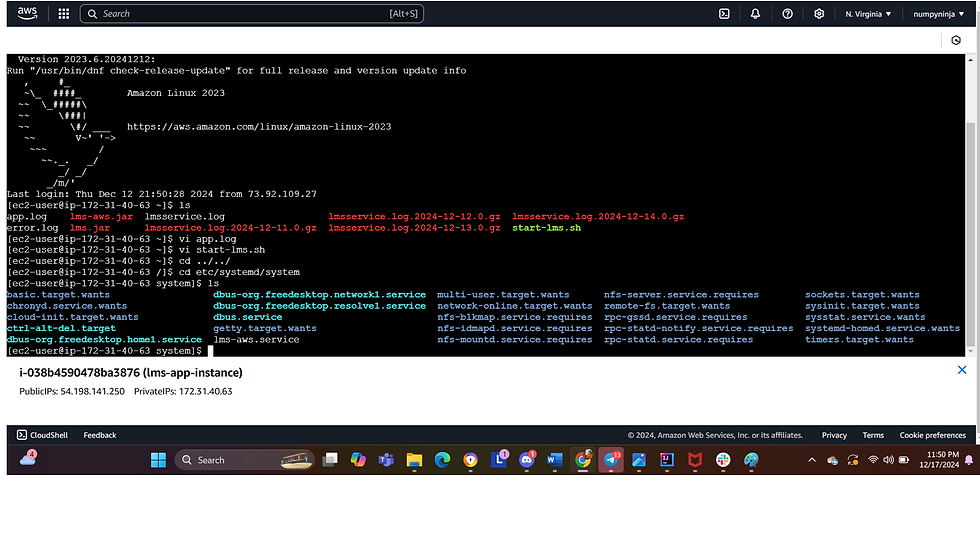Open the AWS console home logo
980x551 pixels.
click(27, 13)
